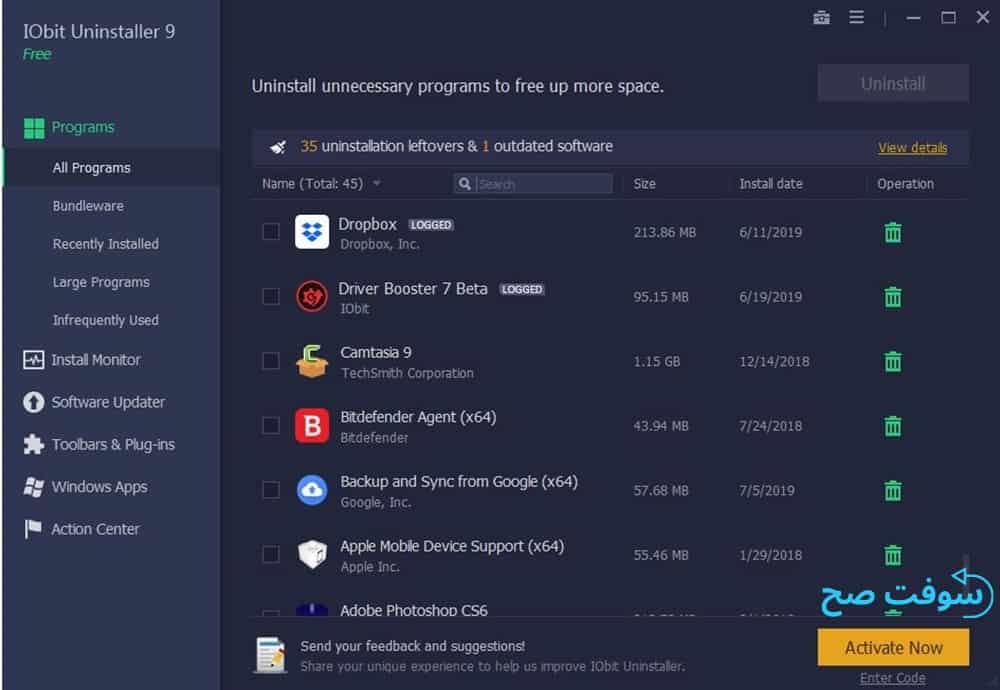Click the TechSmith Corporation publisher text
This screenshot has height=690, width=1000.
coord(407,373)
